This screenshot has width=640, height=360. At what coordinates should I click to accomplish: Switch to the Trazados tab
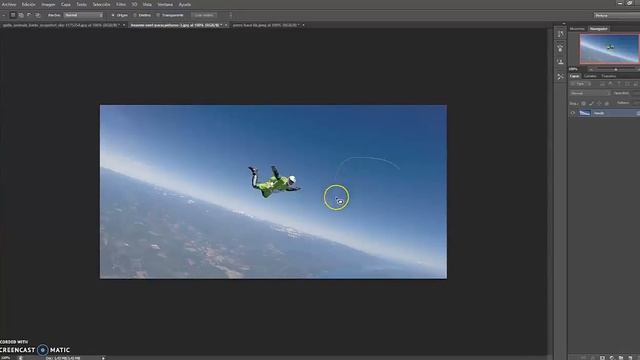point(609,76)
